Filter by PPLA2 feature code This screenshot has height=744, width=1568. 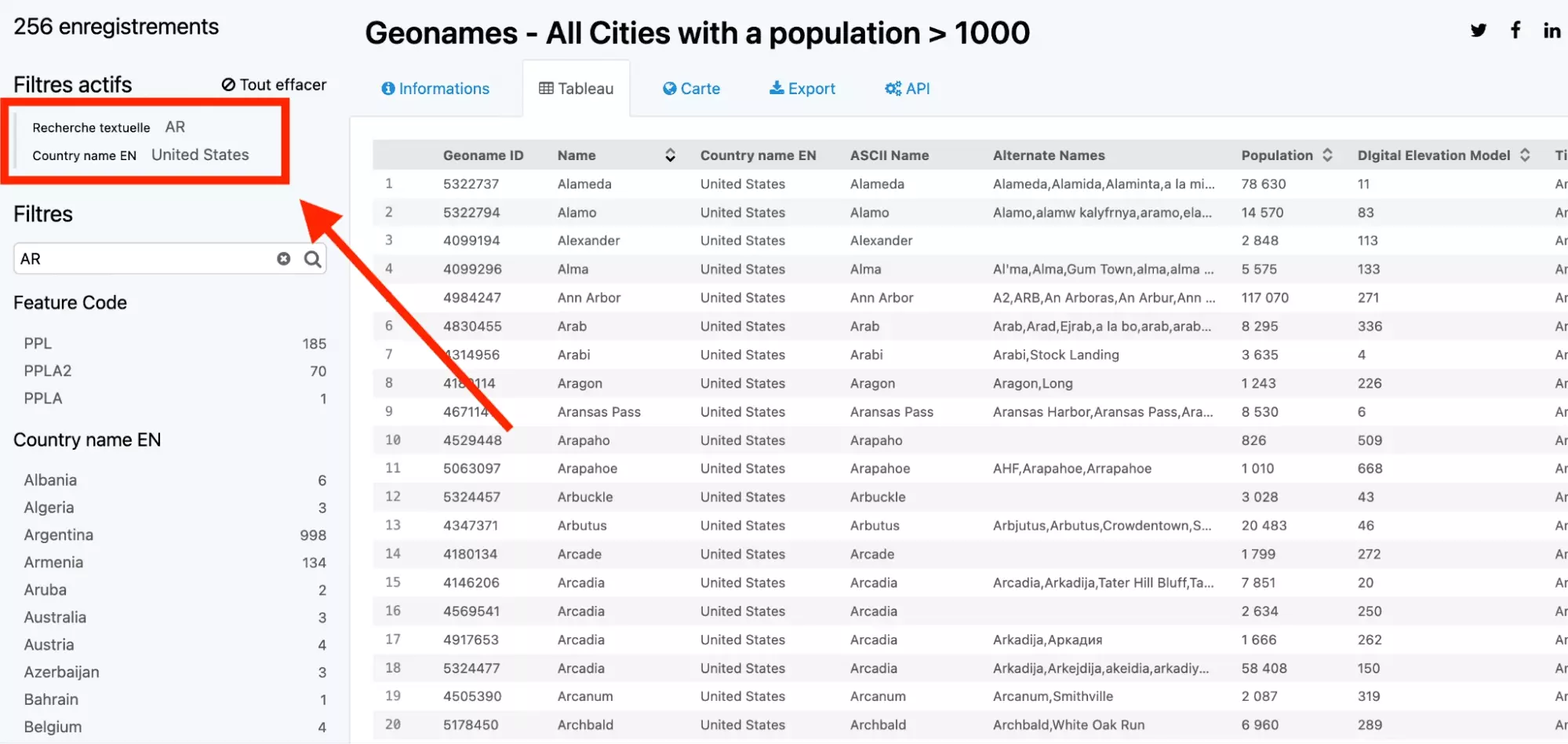[x=47, y=371]
